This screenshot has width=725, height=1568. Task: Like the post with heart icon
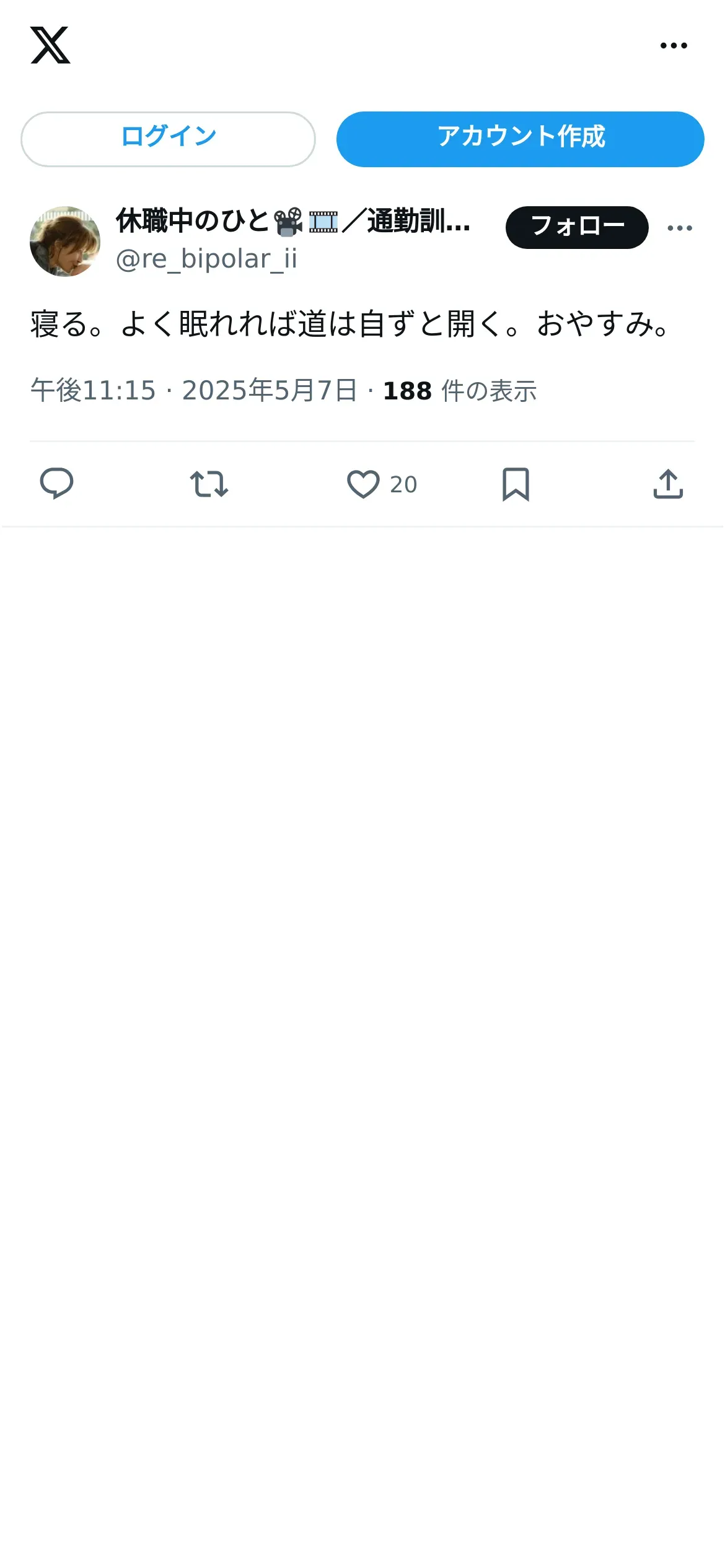[x=363, y=484]
